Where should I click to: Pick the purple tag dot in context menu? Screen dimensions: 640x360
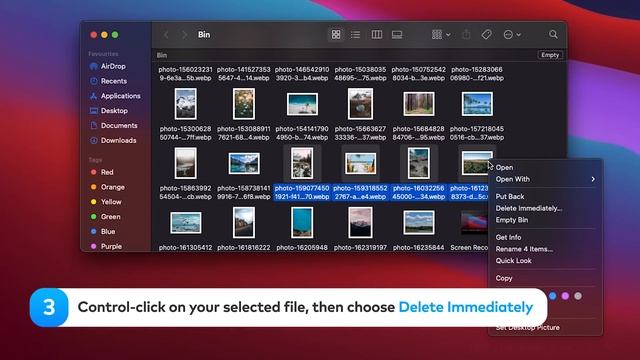click(565, 296)
